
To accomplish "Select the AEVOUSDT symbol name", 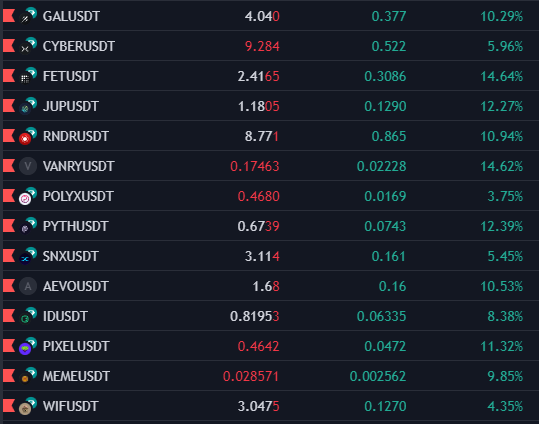I will 76,286.
